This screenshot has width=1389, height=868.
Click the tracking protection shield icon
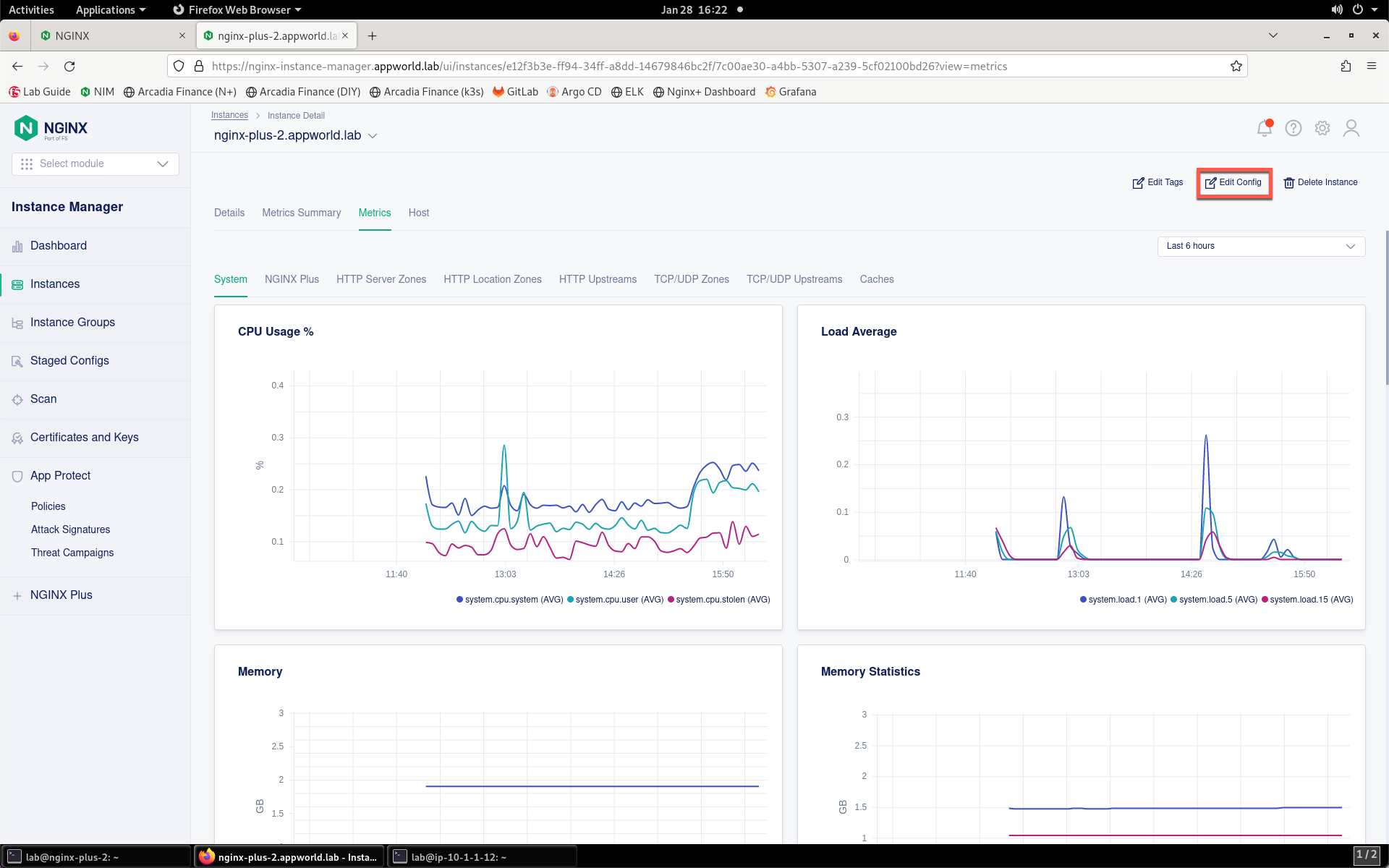[179, 66]
